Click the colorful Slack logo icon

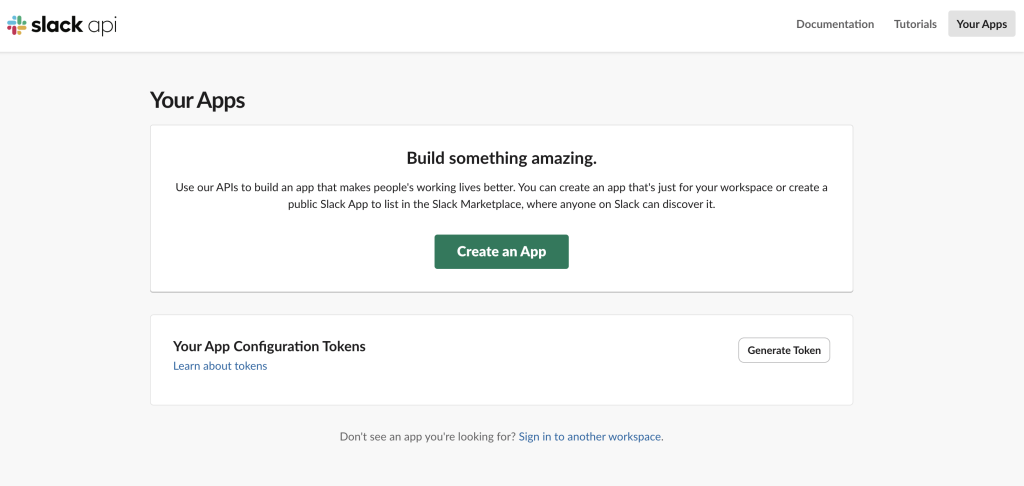(x=17, y=25)
